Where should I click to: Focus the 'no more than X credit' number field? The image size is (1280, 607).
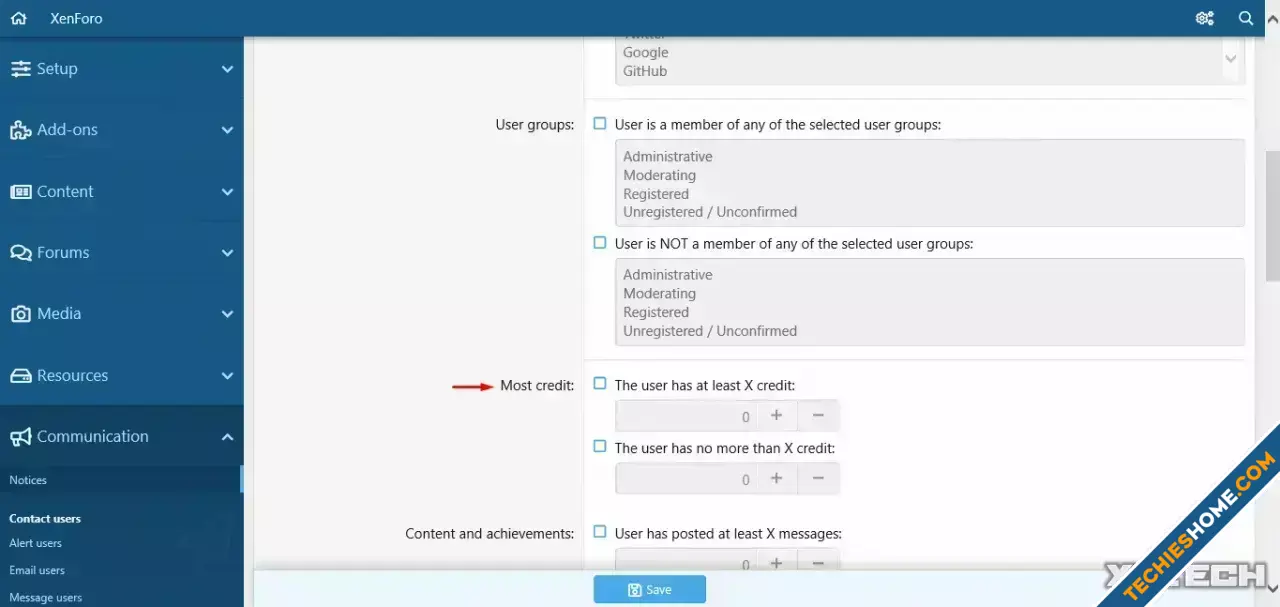click(686, 479)
